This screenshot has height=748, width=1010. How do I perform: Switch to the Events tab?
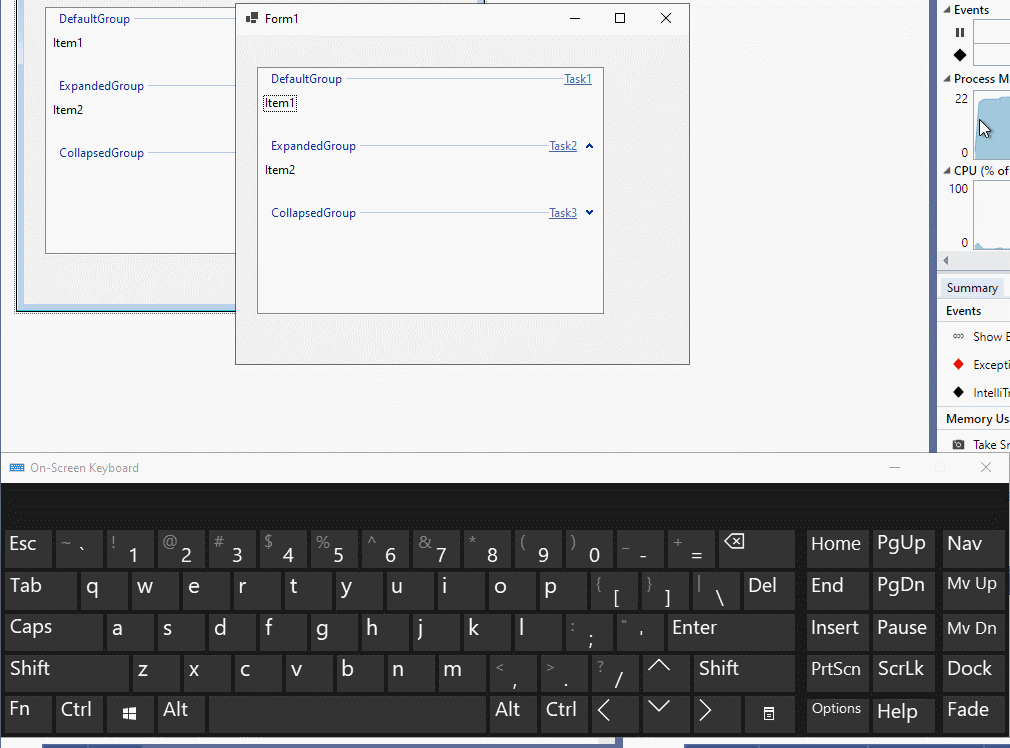coord(965,311)
